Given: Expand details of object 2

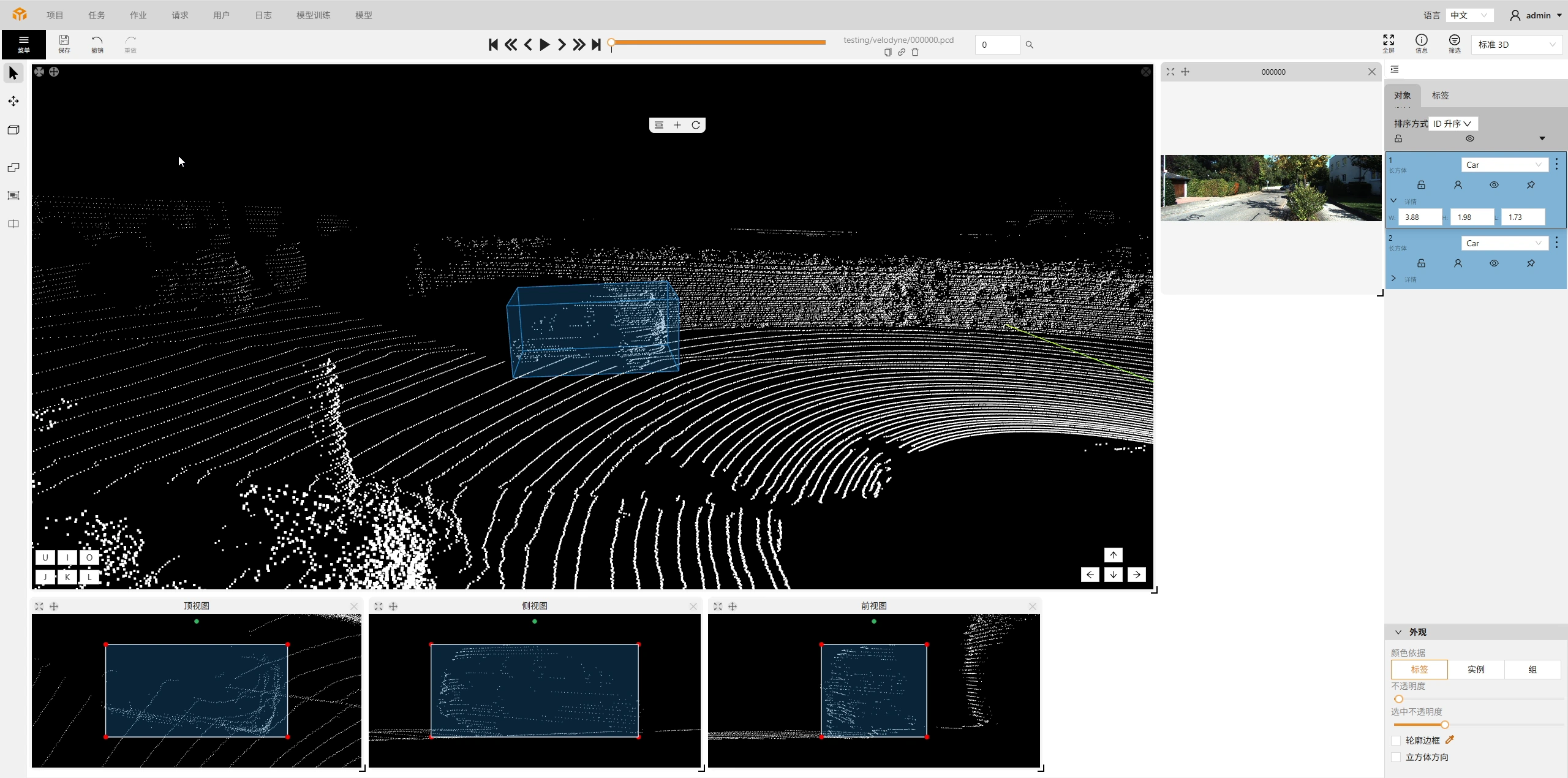Looking at the screenshot, I should click(1393, 279).
